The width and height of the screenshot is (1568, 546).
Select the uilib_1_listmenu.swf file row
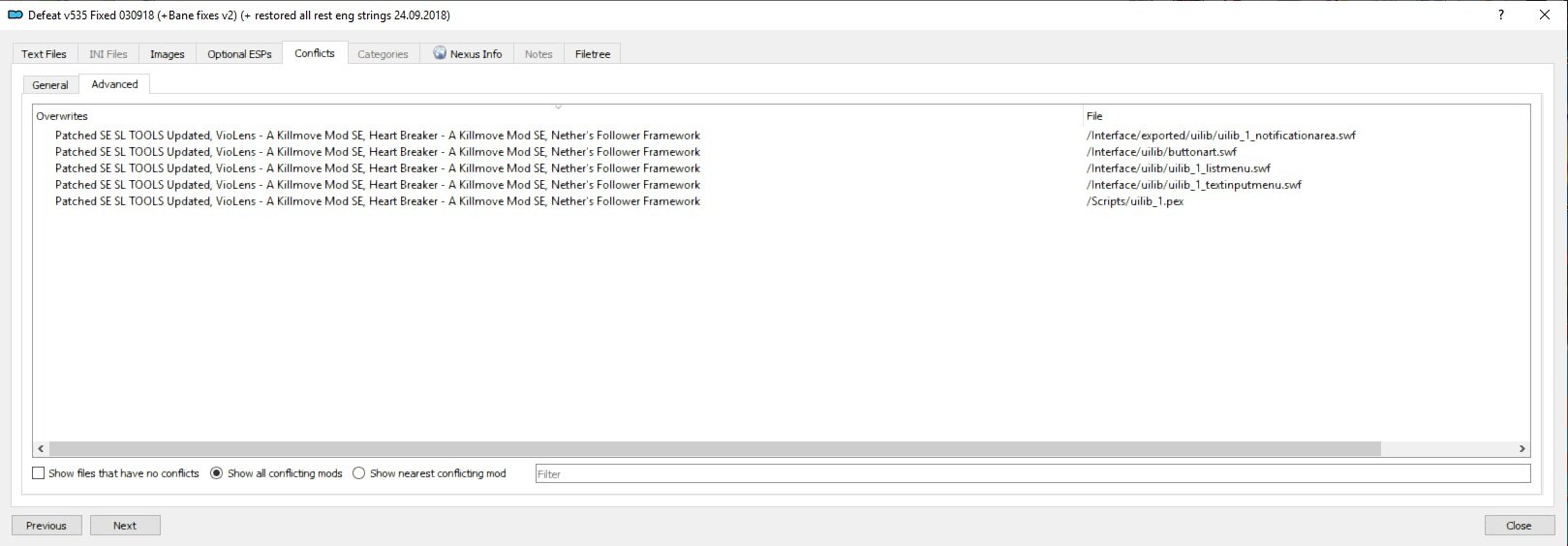point(782,168)
